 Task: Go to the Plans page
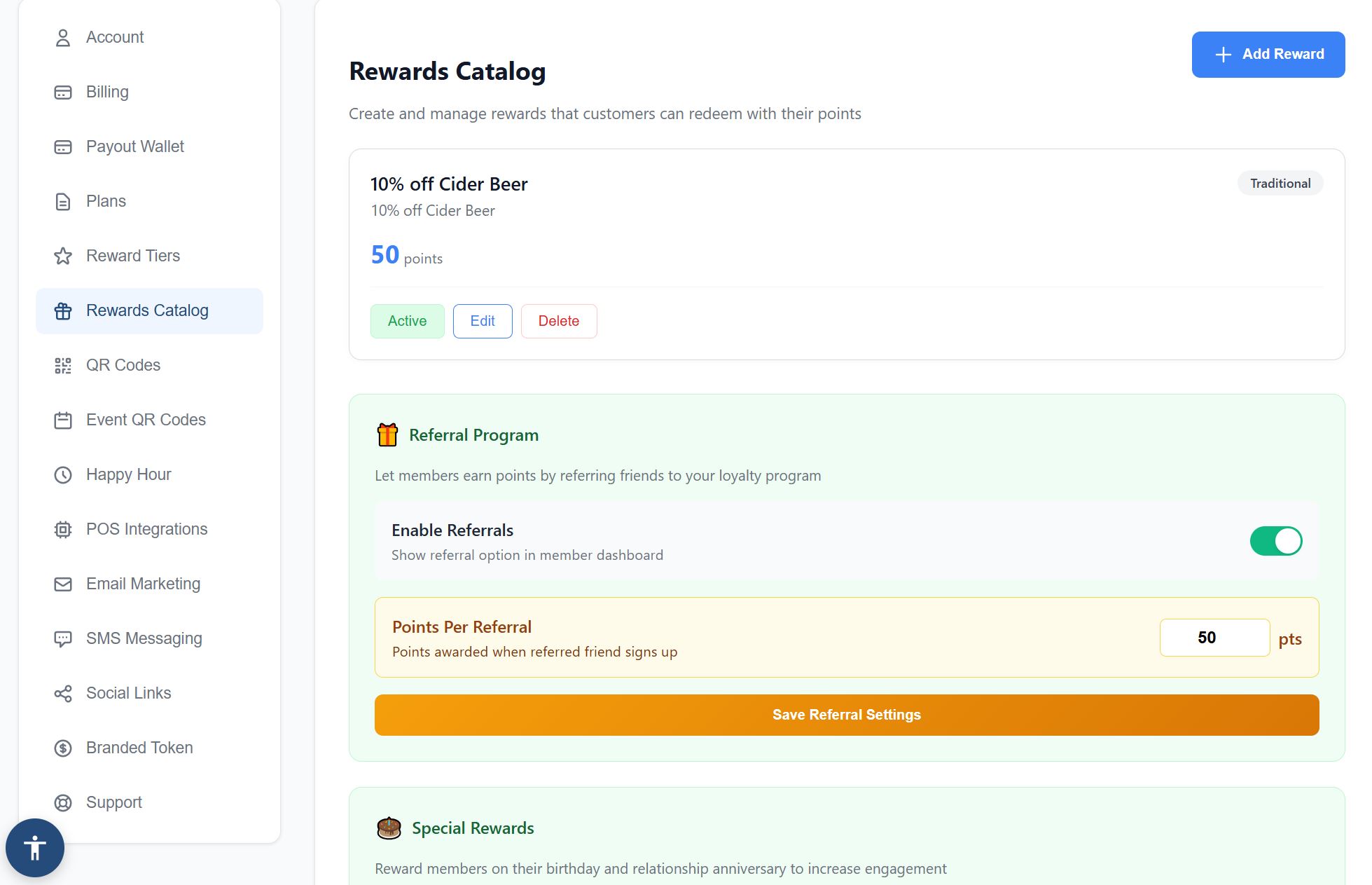149,201
